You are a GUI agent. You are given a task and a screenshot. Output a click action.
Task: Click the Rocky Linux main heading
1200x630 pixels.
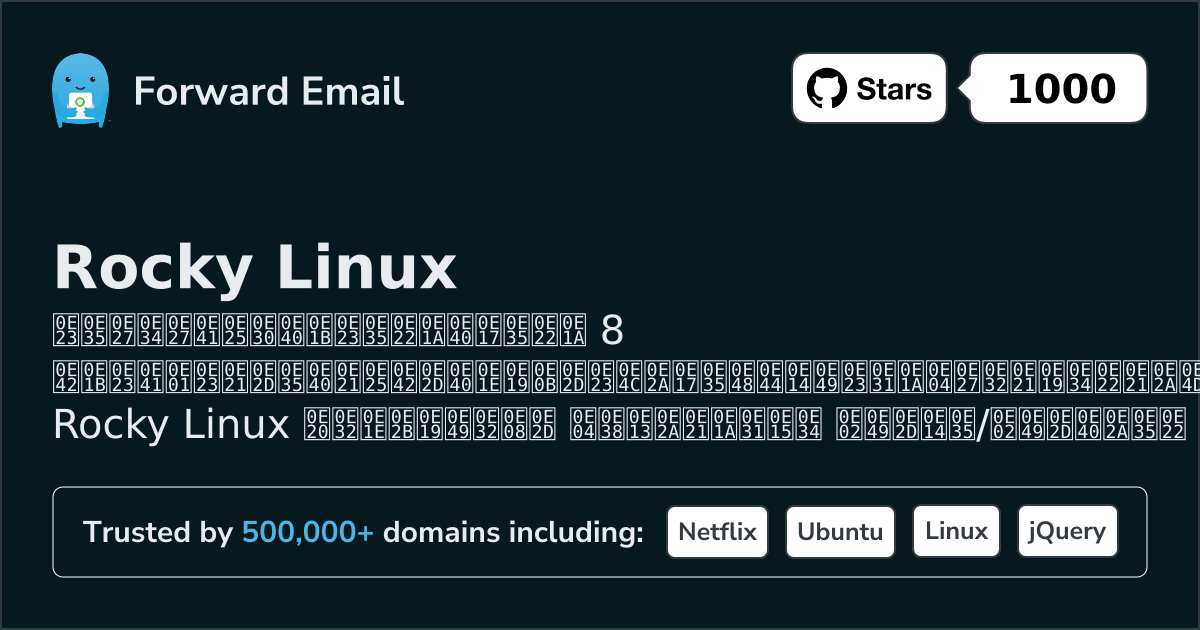click(x=255, y=268)
